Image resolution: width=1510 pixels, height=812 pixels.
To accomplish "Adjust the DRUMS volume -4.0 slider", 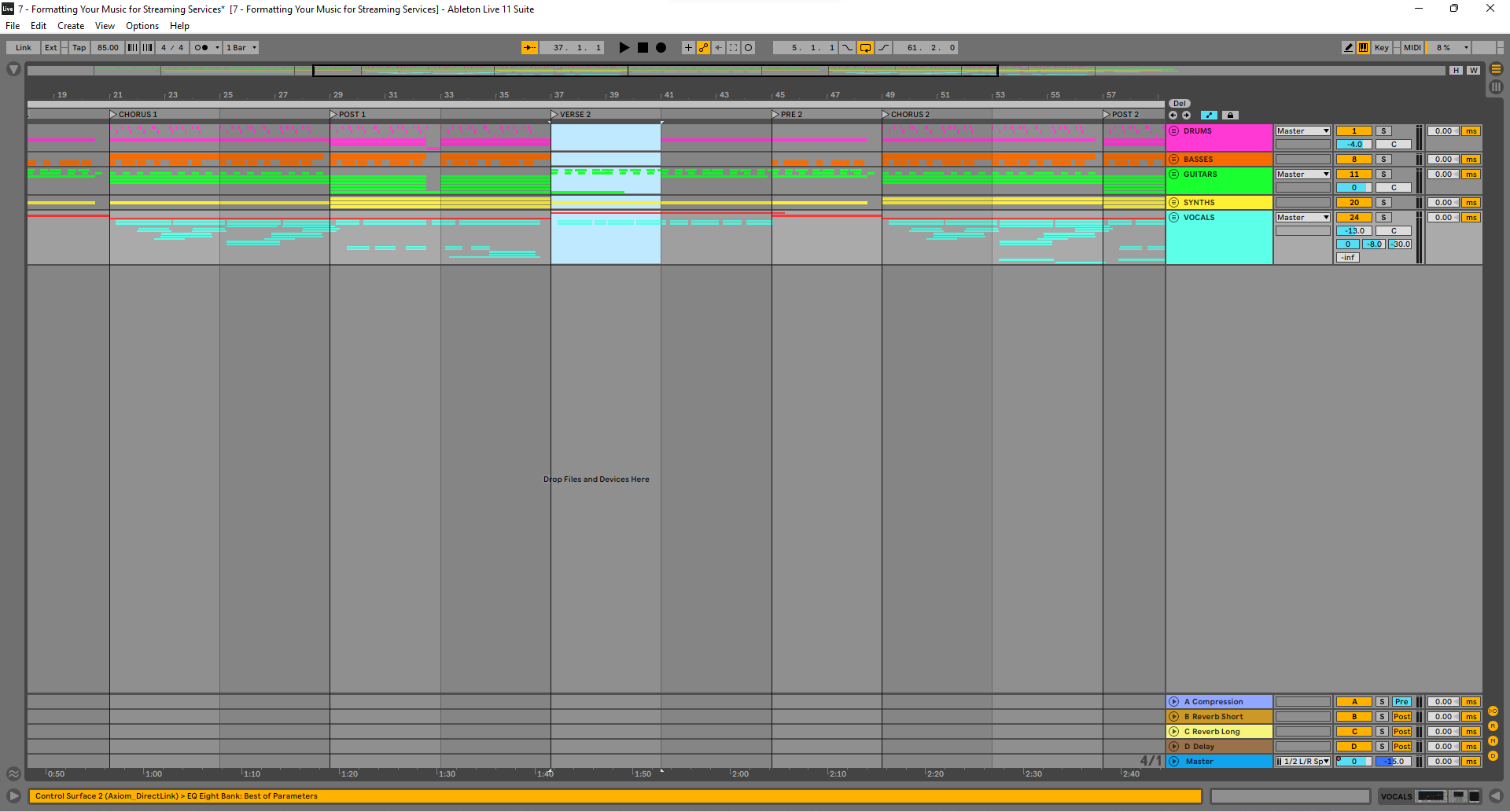I will tap(1354, 145).
